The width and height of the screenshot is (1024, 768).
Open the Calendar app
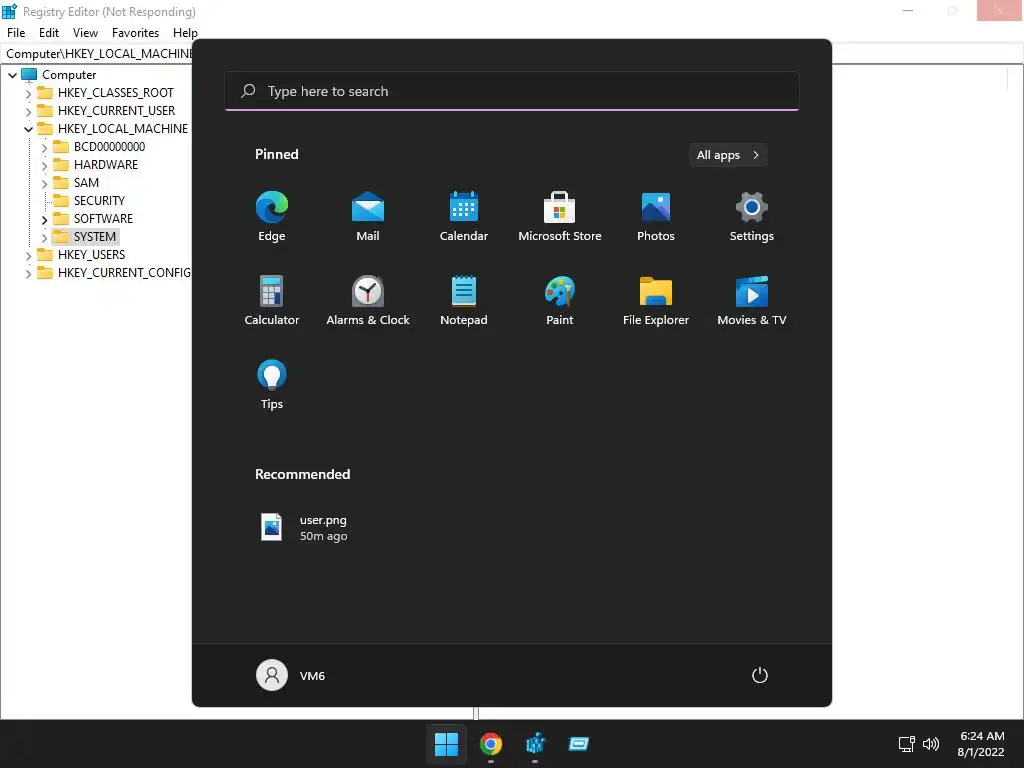(x=464, y=217)
